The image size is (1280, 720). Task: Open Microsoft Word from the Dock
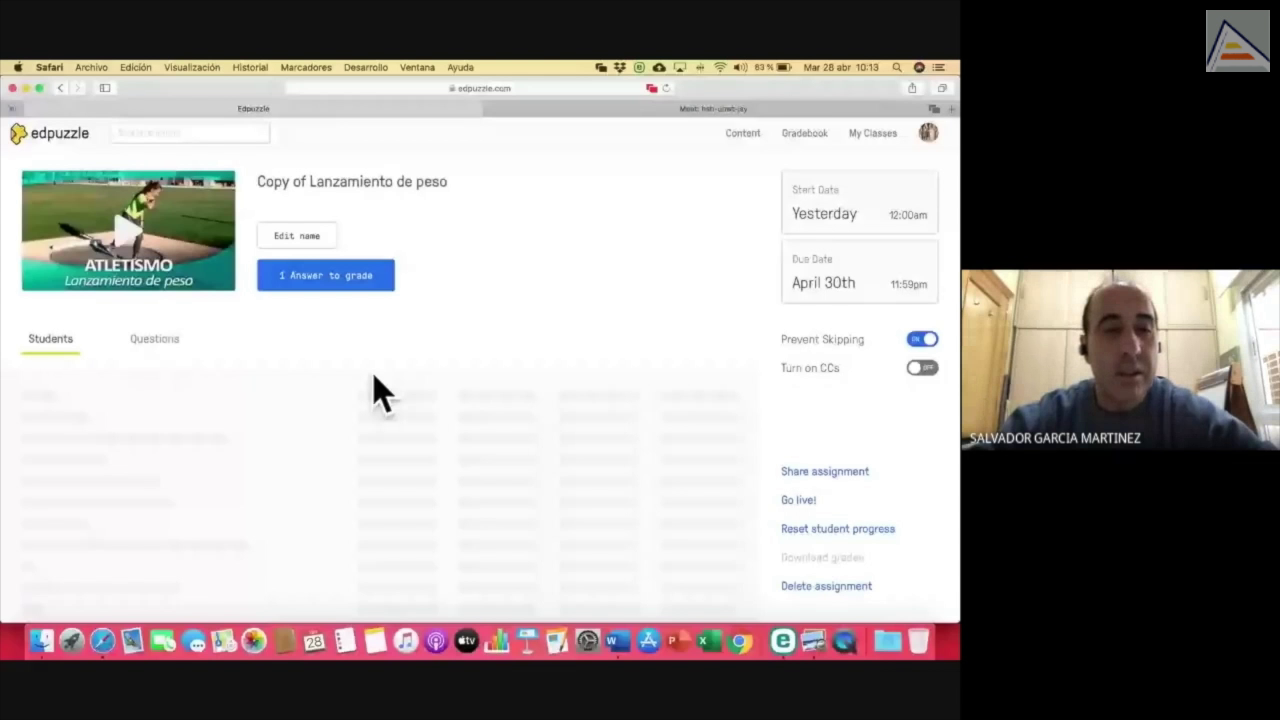pyautogui.click(x=617, y=641)
